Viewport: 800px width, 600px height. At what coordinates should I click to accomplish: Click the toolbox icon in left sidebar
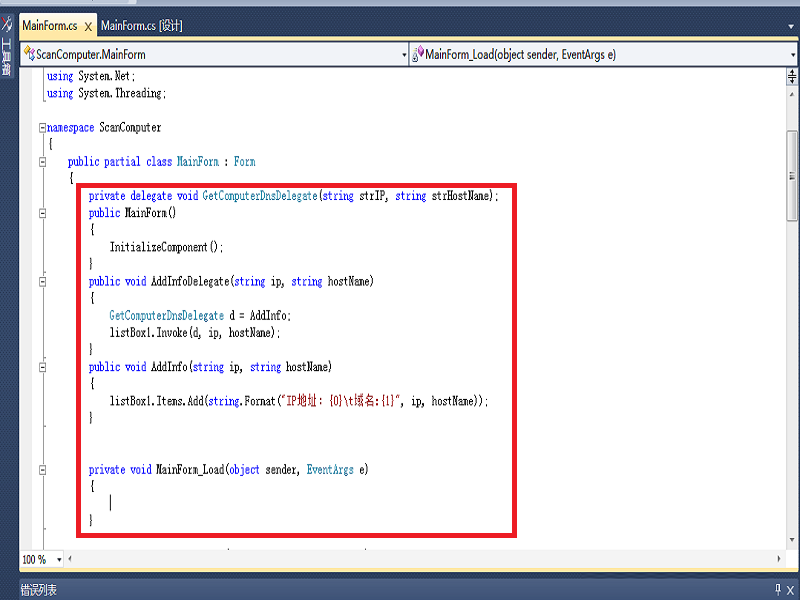[x=7, y=24]
